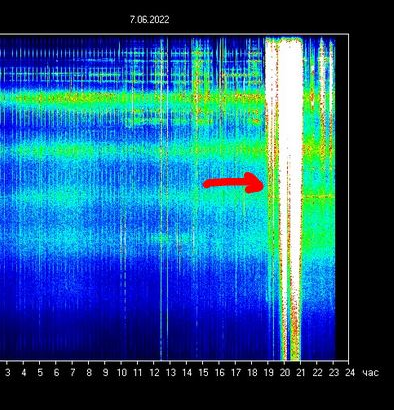Viewport: 394px width, 410px height.
Task: Click hour 7 tick label
Action: 72,372
